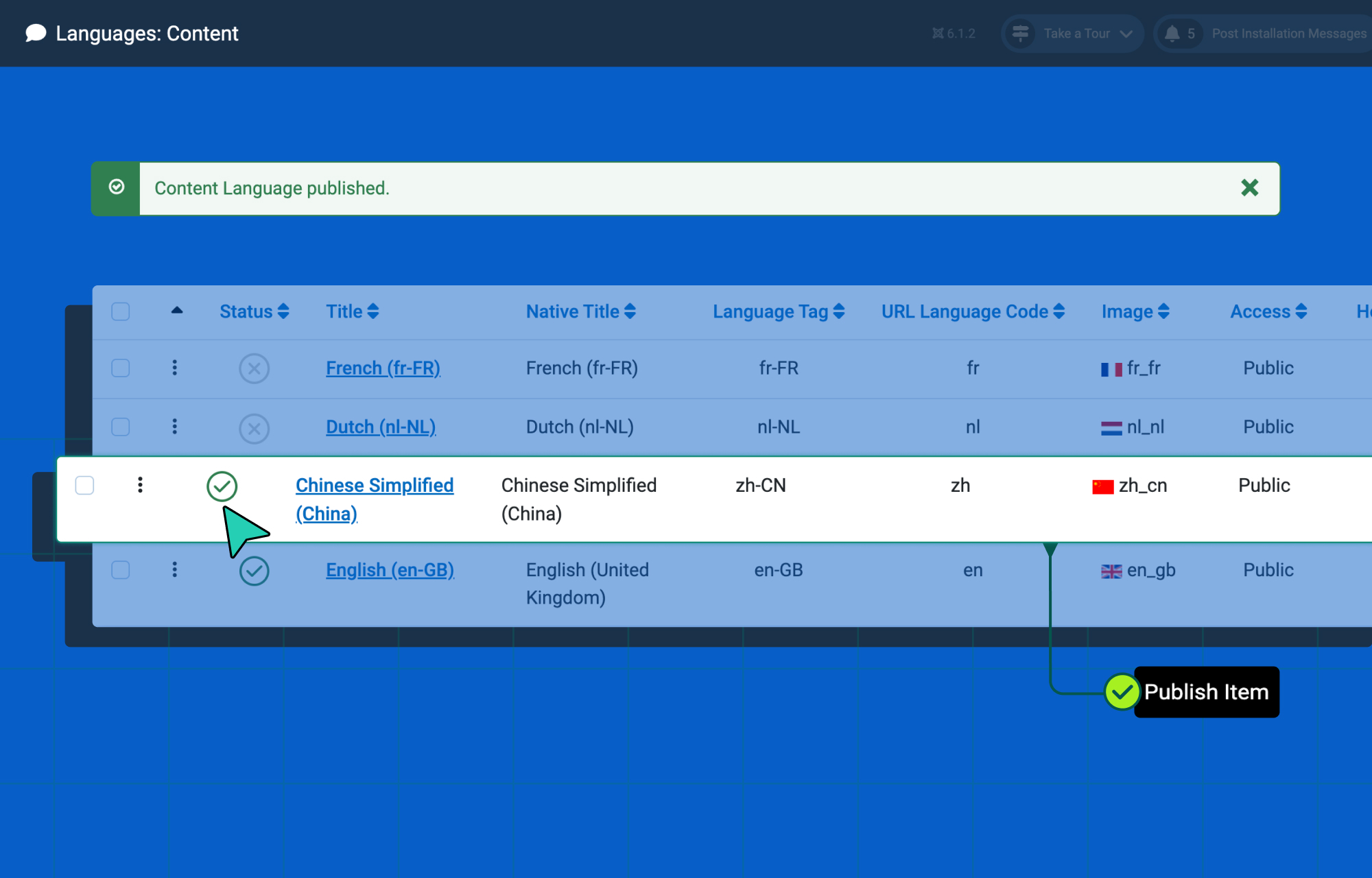Open the Chinese Simplified (China) link
Screen dimensions: 1372x878
point(375,499)
